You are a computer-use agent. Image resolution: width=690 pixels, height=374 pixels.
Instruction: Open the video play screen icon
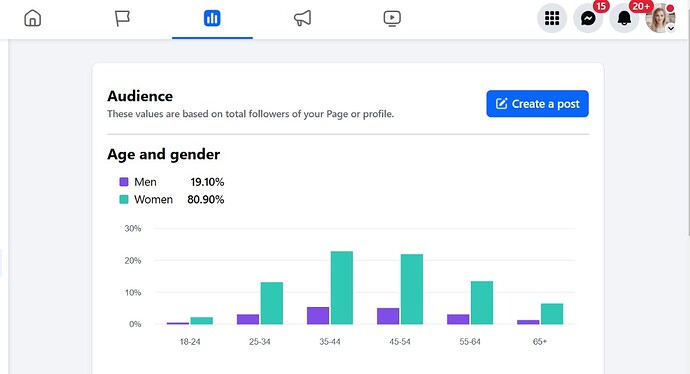coord(392,18)
